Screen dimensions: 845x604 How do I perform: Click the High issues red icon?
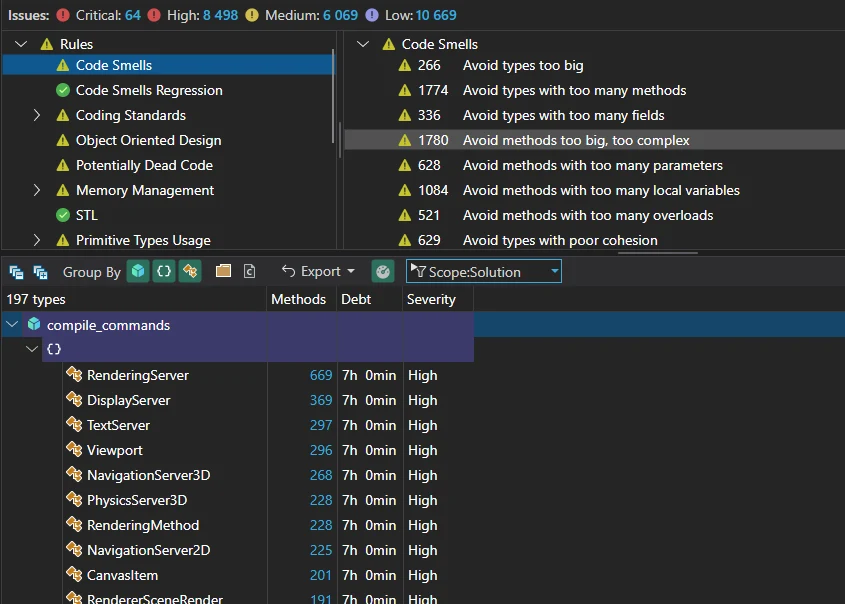154,15
